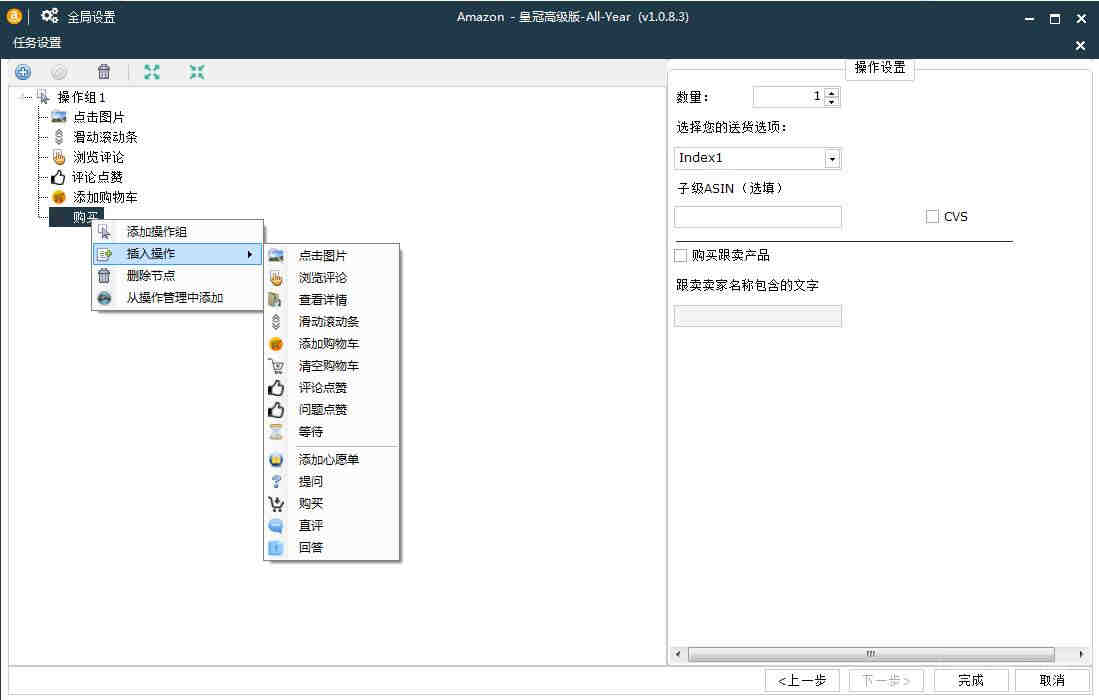Click the 提问 question mark icon
Screen dimensions: 1099x700
(276, 481)
